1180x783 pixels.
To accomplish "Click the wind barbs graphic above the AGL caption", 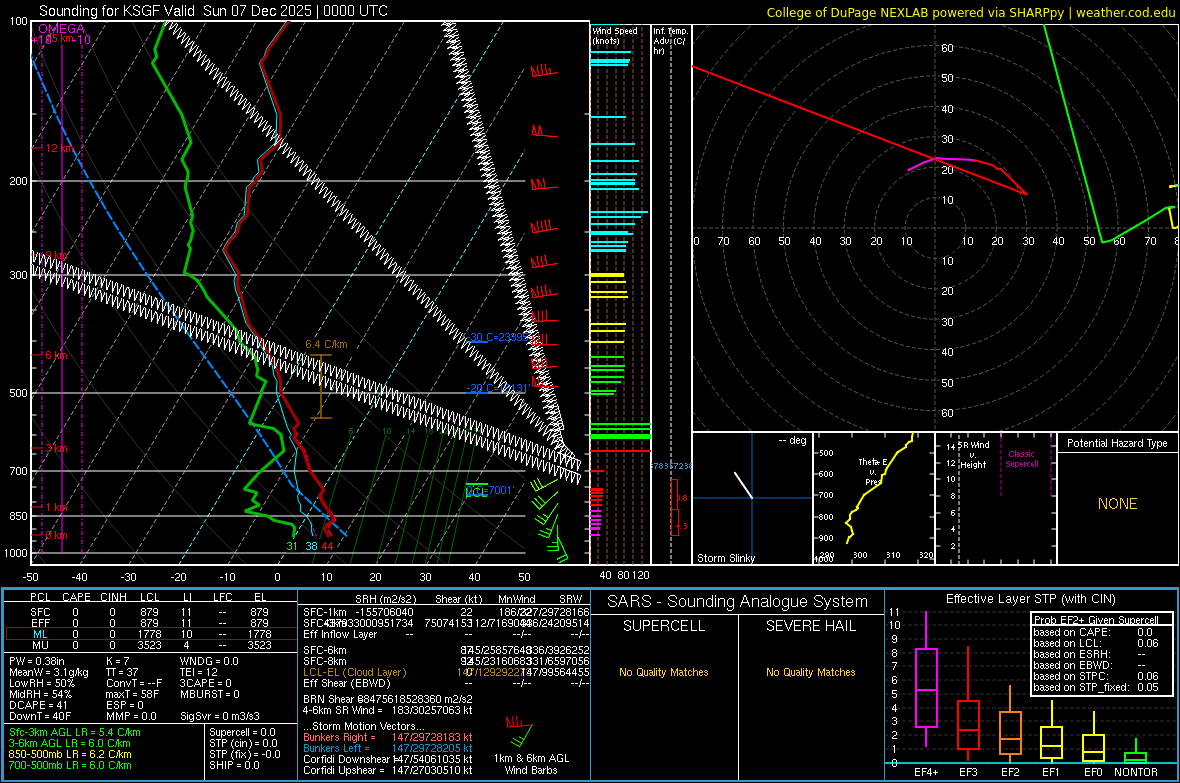I will point(520,732).
